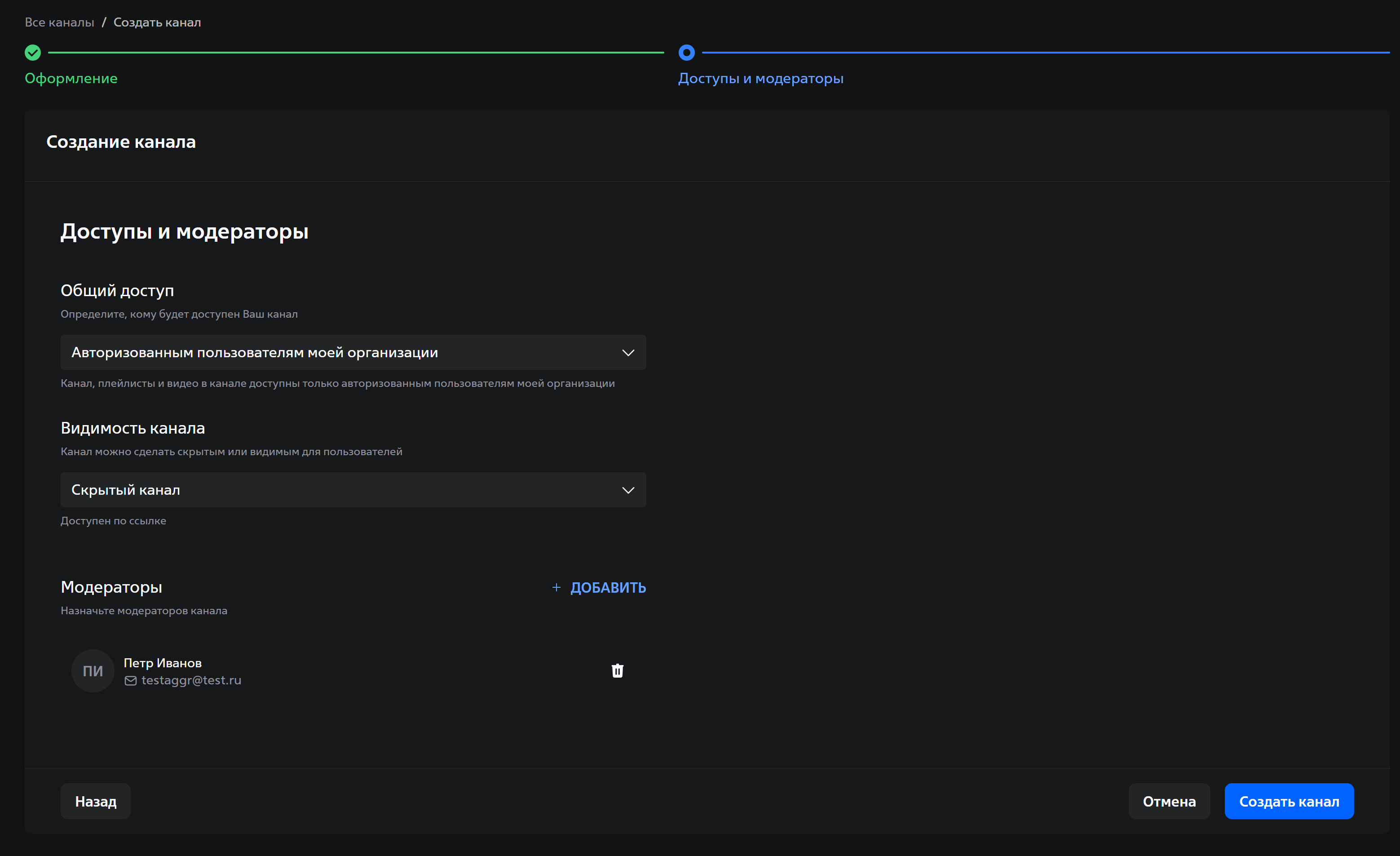The image size is (1400, 856).
Task: Click the trash icon to remove Петр Иванов
Action: (617, 671)
